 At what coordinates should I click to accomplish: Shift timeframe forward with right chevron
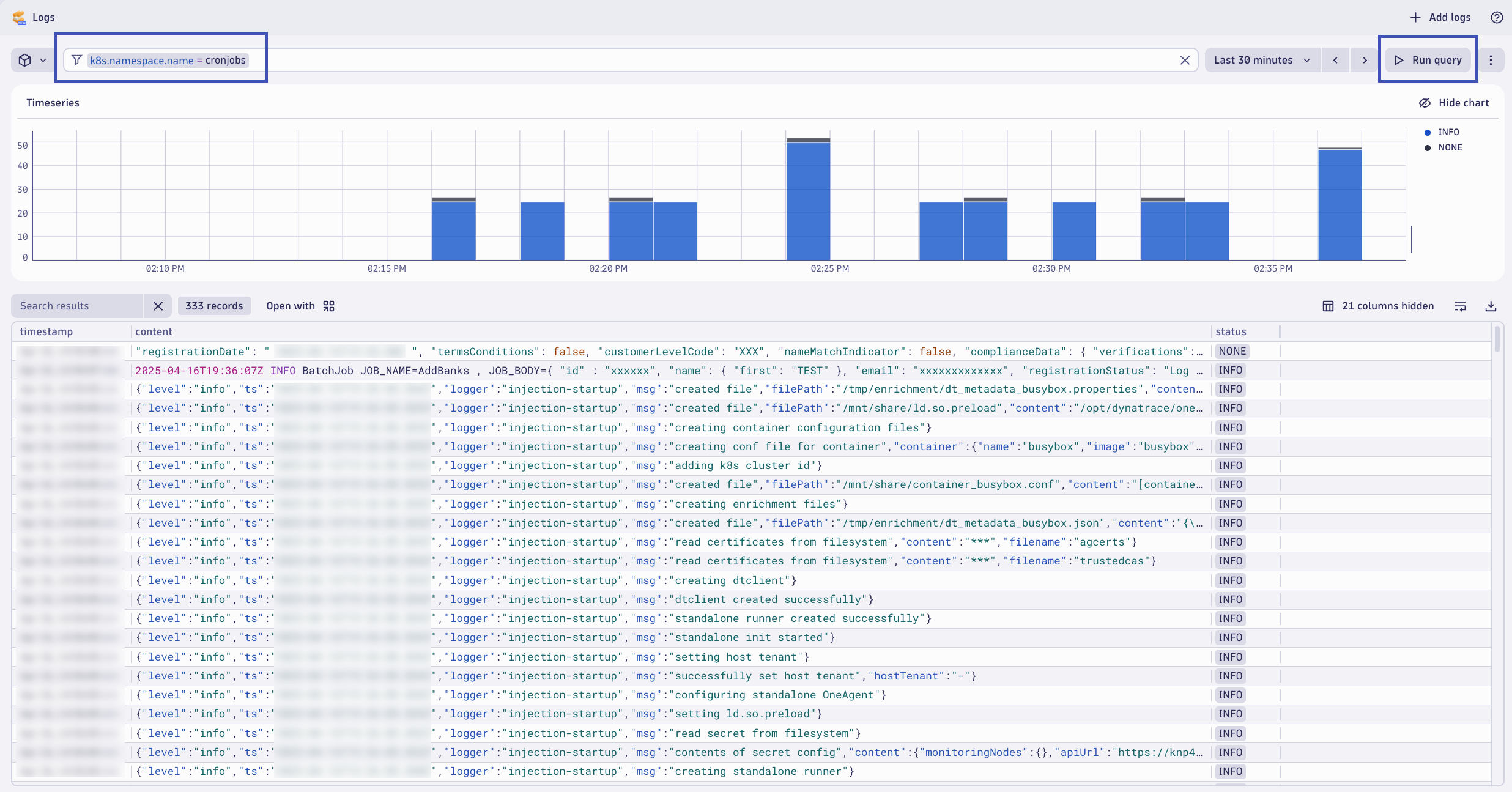coord(1365,60)
